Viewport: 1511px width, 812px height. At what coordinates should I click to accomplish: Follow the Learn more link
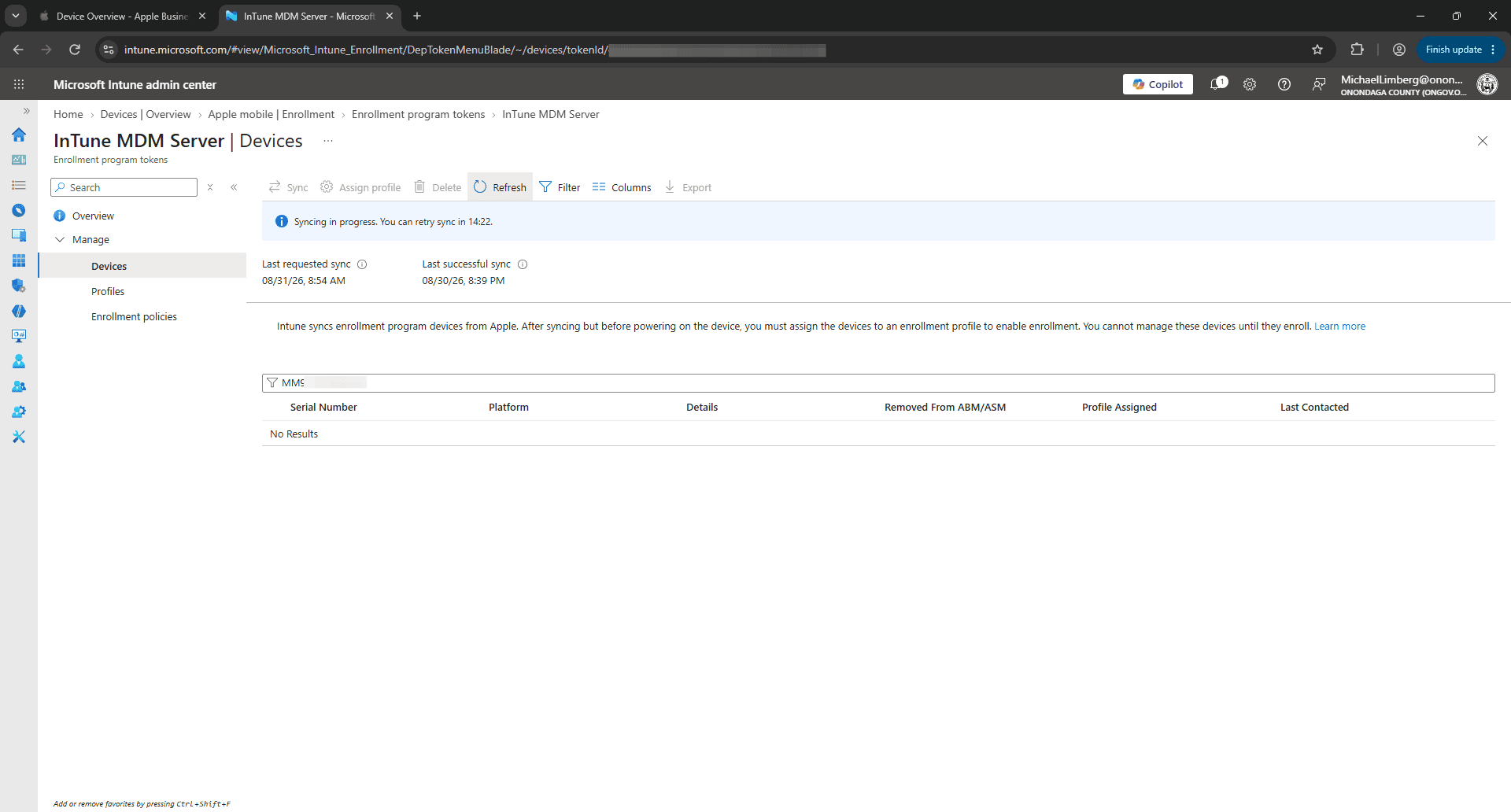click(x=1339, y=327)
